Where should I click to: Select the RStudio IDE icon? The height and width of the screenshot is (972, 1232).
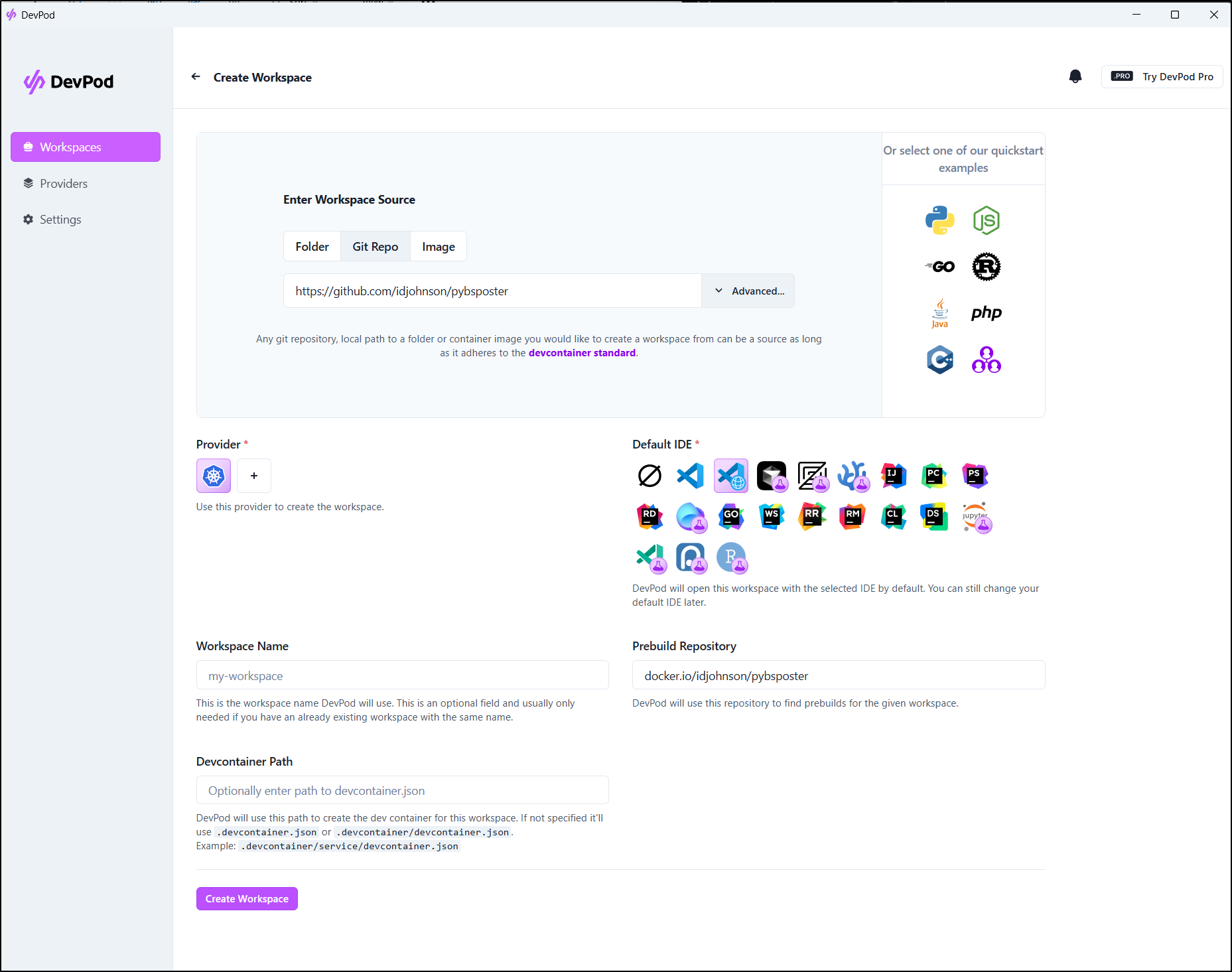pos(731,557)
